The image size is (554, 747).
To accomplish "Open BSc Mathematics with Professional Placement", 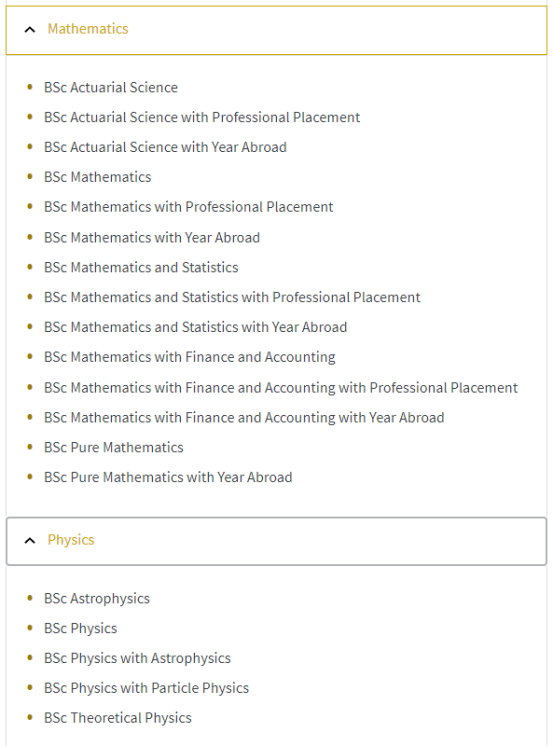I will pyautogui.click(x=189, y=207).
